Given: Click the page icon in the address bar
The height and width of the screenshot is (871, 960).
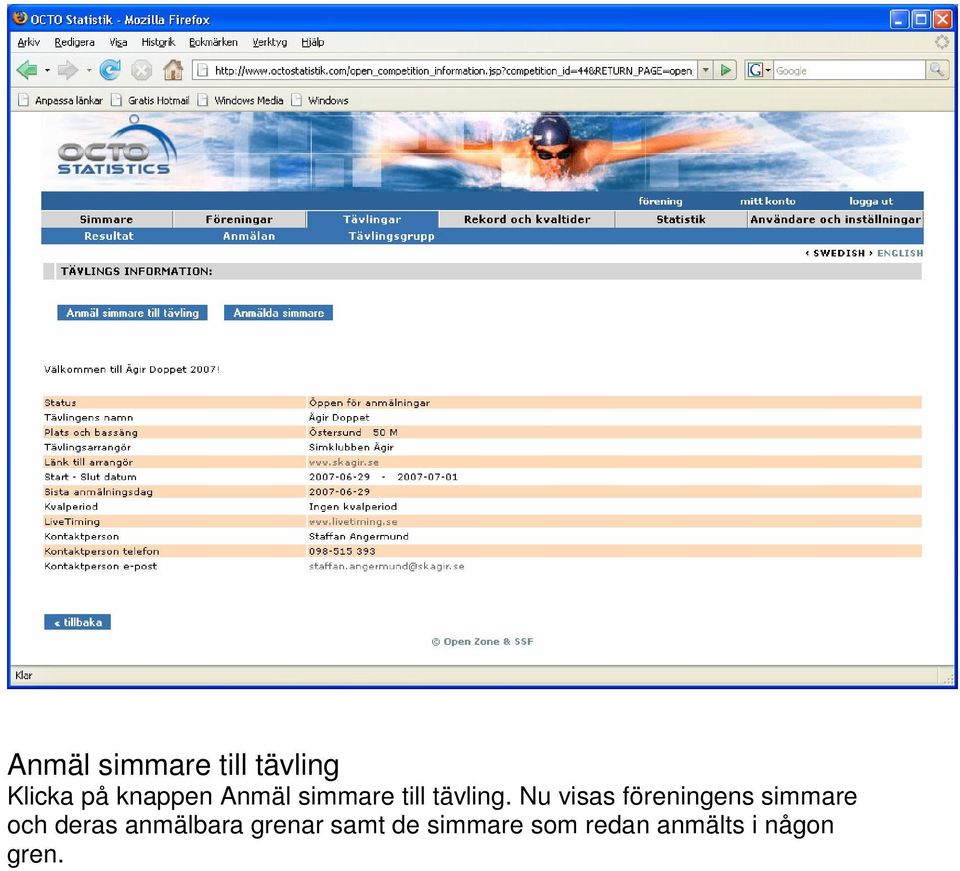Looking at the screenshot, I should [203, 70].
